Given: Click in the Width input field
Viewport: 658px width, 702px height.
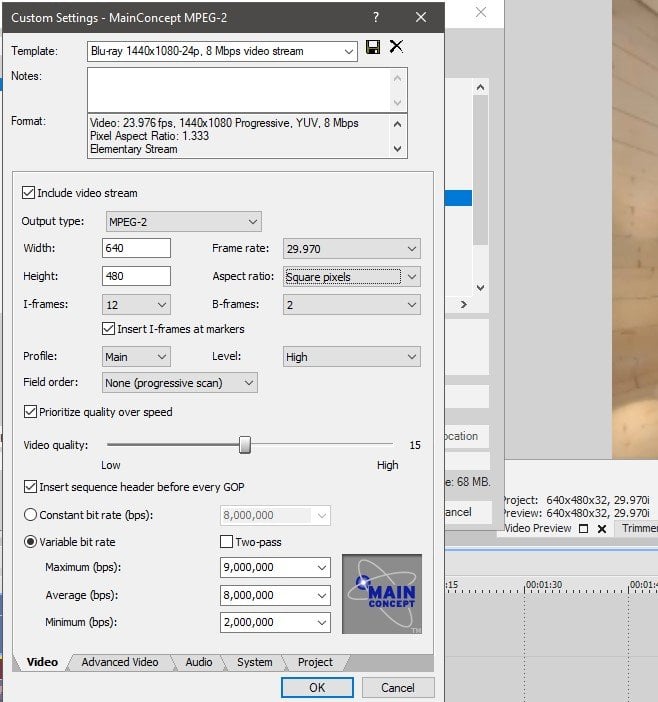Looking at the screenshot, I should point(136,248).
